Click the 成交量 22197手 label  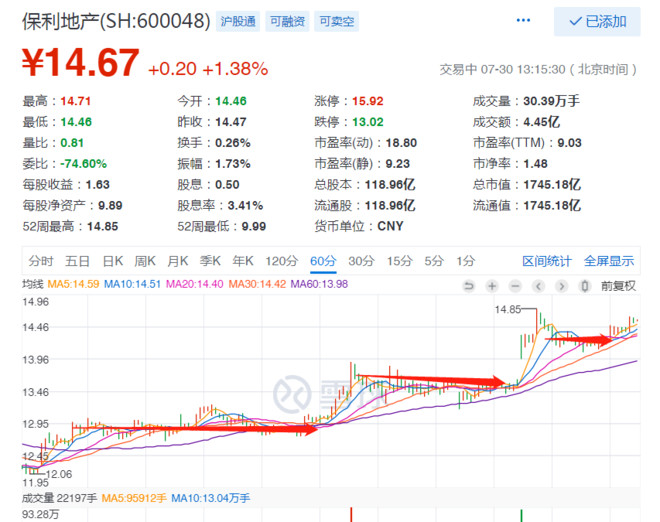(x=59, y=498)
